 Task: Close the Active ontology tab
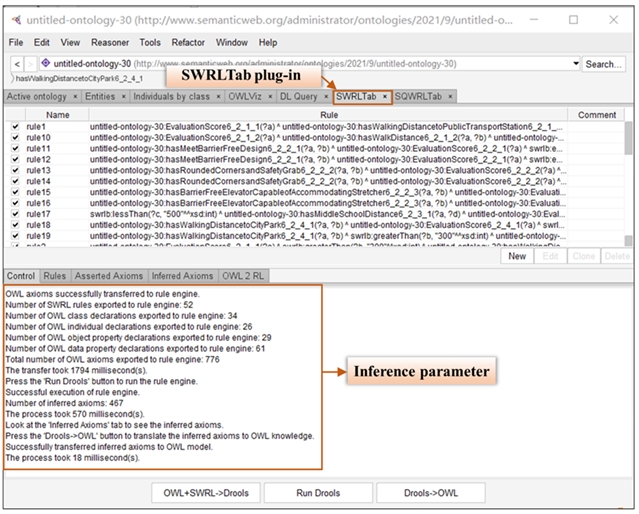(x=75, y=97)
